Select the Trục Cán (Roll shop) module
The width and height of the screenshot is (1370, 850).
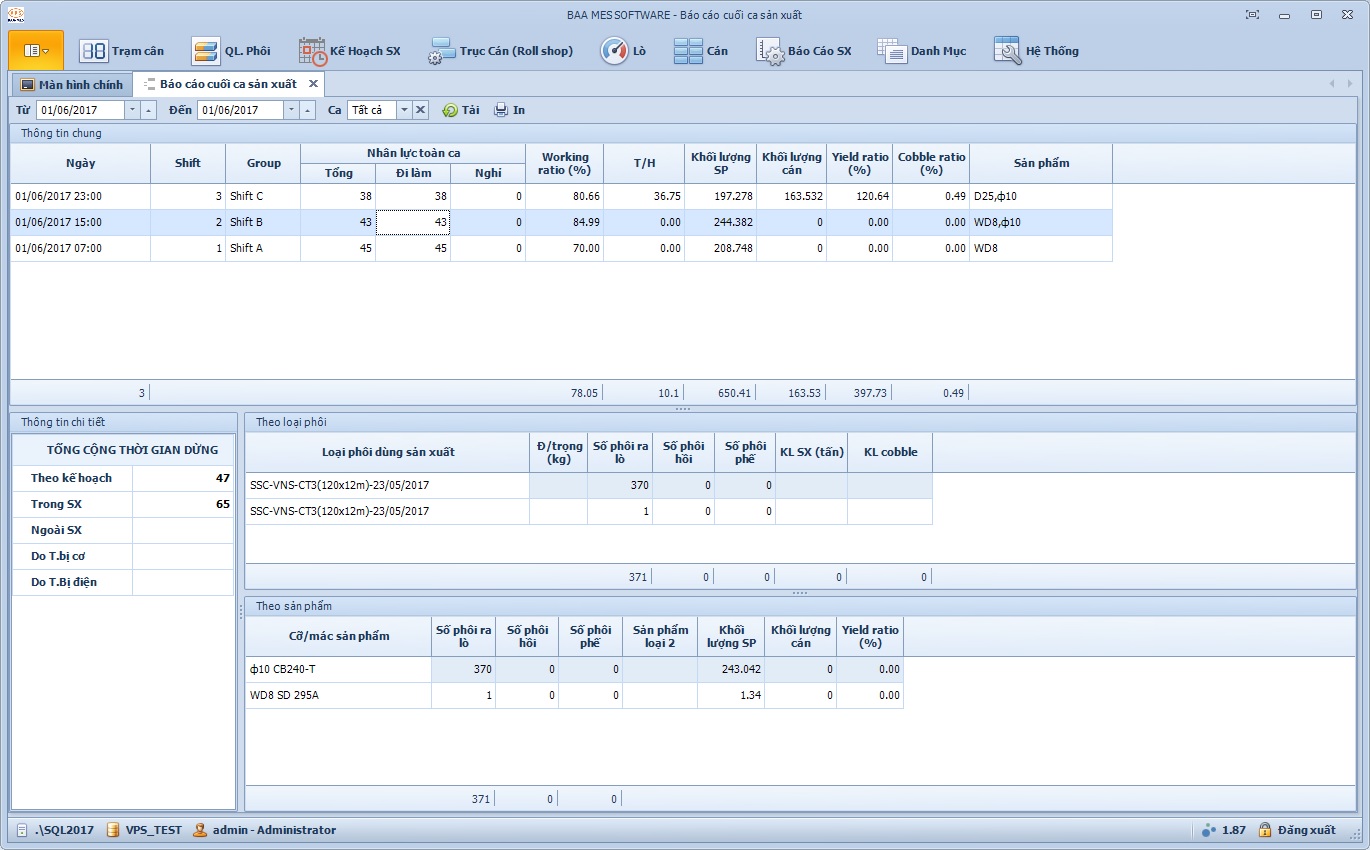tap(500, 51)
